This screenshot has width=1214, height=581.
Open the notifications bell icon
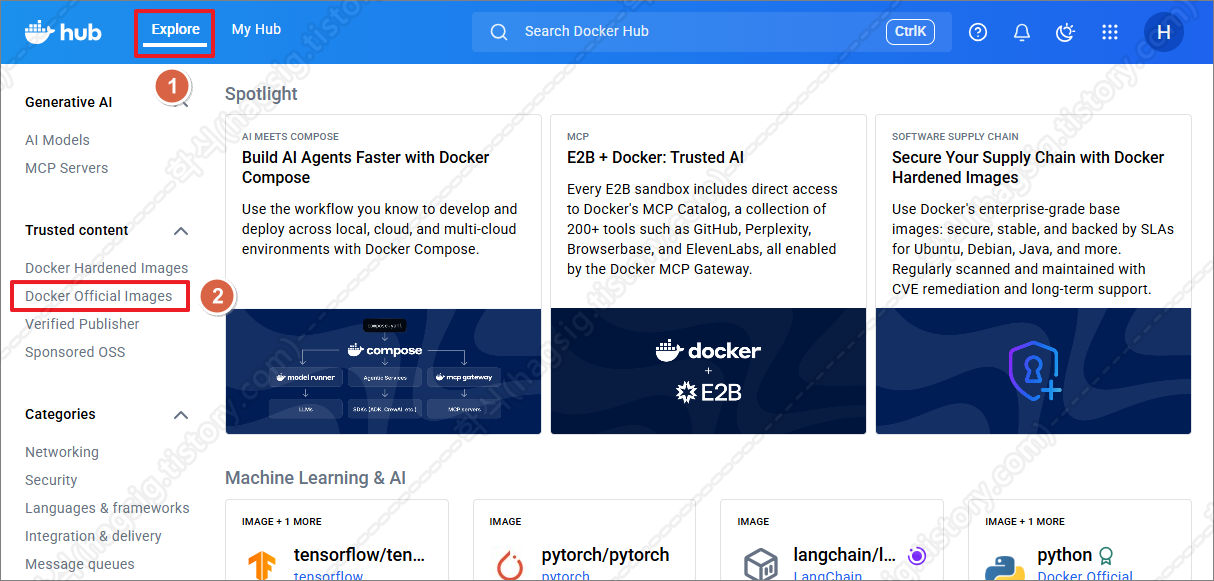tap(1022, 32)
